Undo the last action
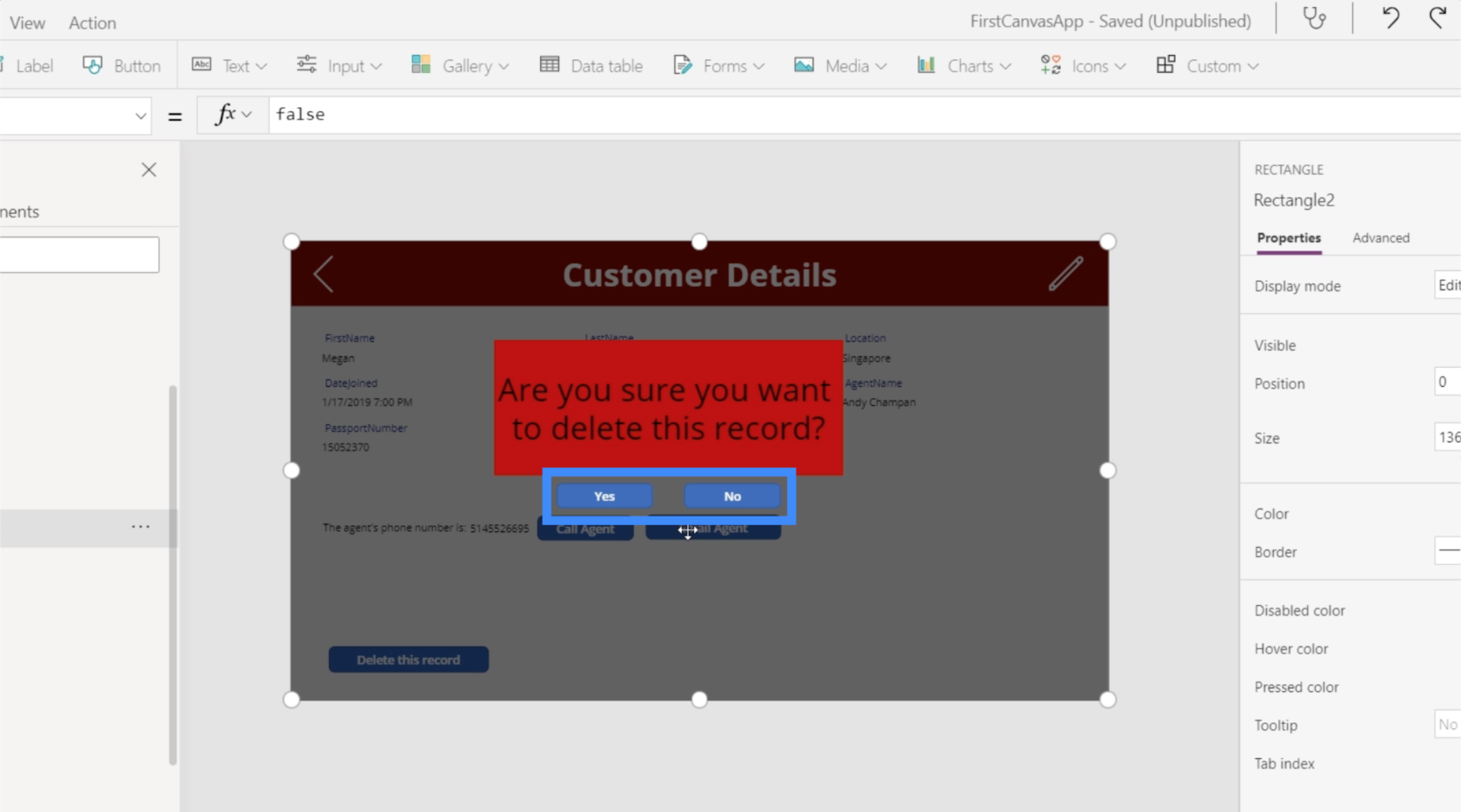Viewport: 1461px width, 812px height. click(x=1390, y=18)
